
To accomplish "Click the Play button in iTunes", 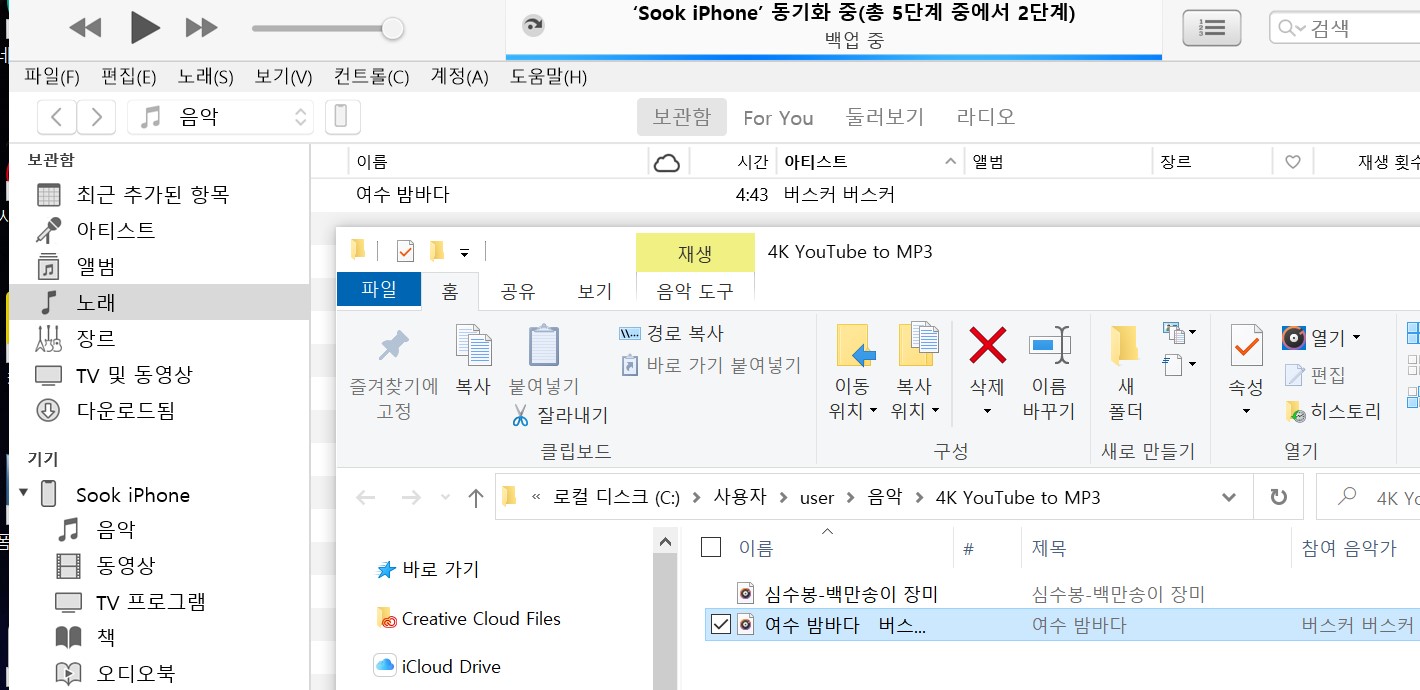I will tap(143, 27).
